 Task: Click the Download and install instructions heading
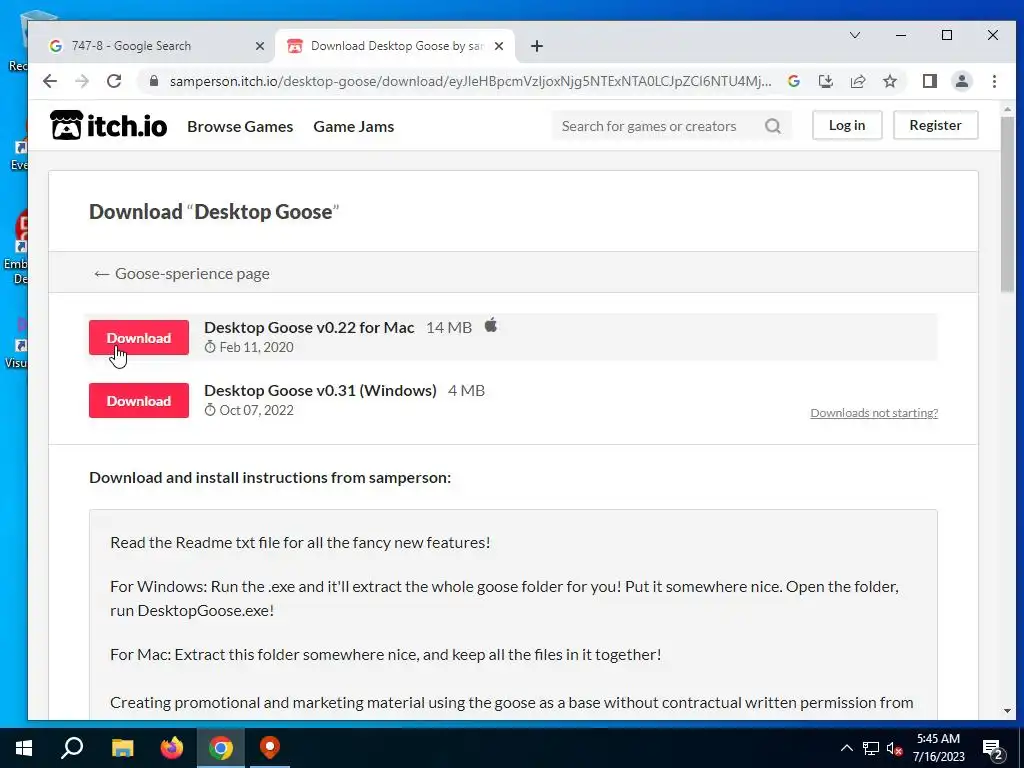click(270, 477)
